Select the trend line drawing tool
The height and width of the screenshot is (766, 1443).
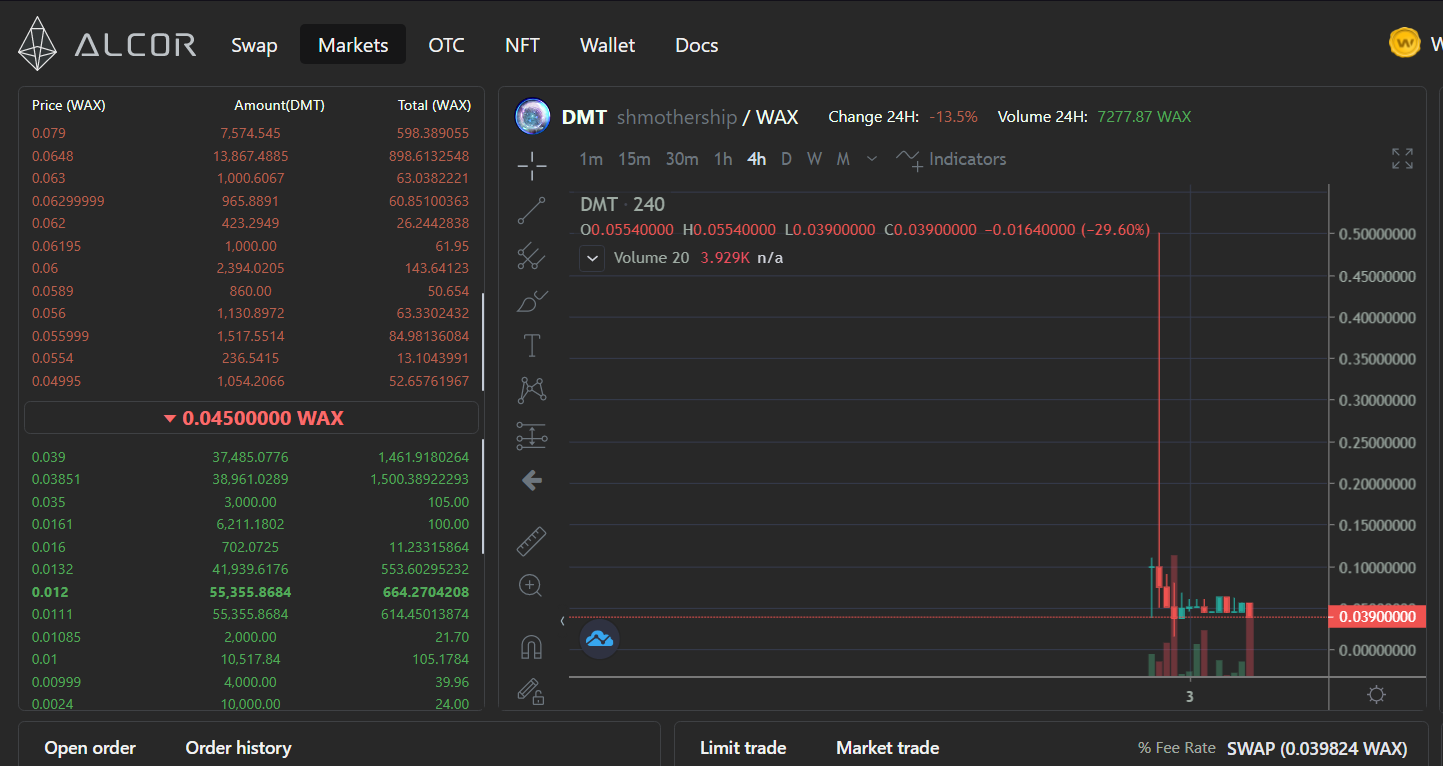click(x=532, y=210)
